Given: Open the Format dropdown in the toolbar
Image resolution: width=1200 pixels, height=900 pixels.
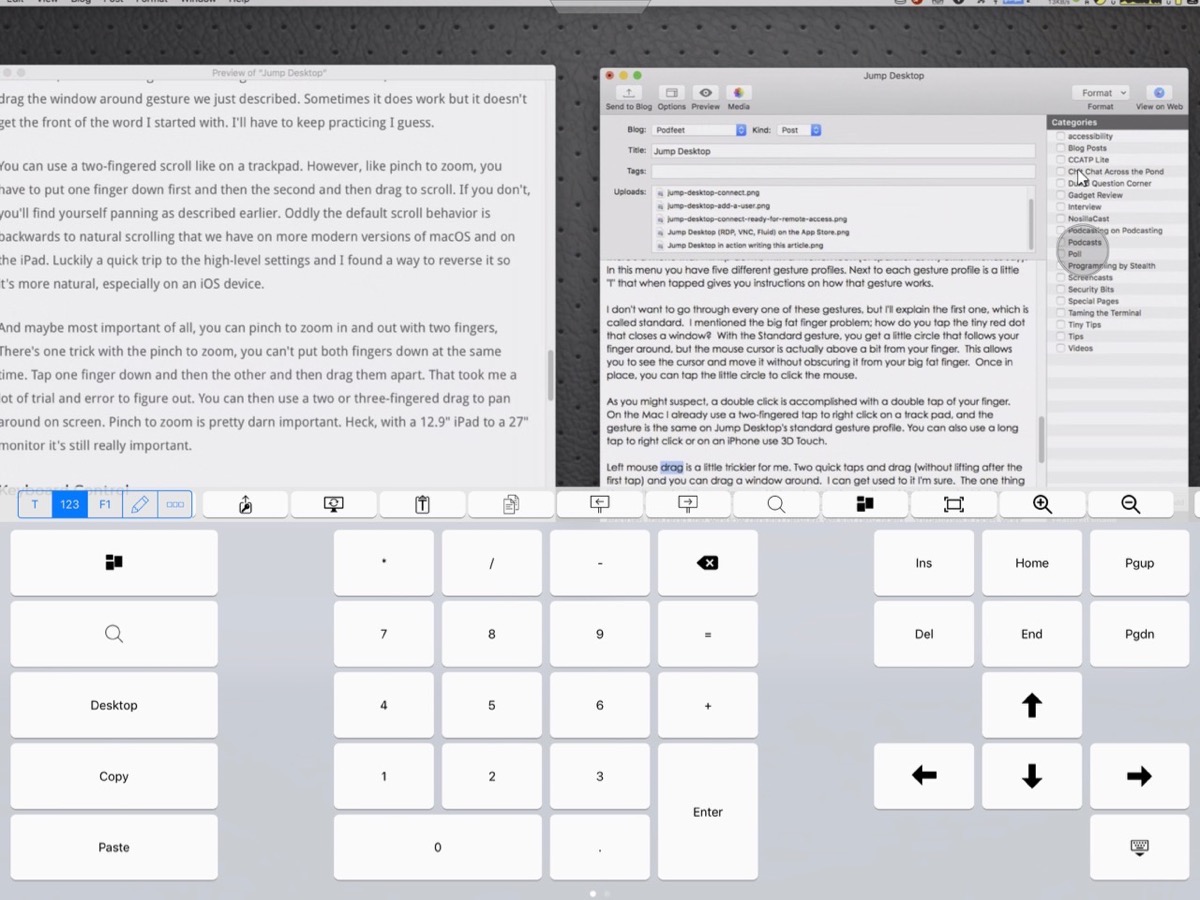Looking at the screenshot, I should [1100, 93].
